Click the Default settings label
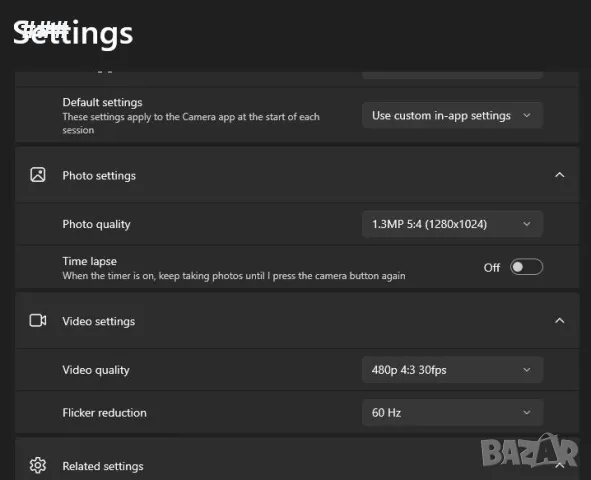This screenshot has height=480, width=591. click(103, 102)
